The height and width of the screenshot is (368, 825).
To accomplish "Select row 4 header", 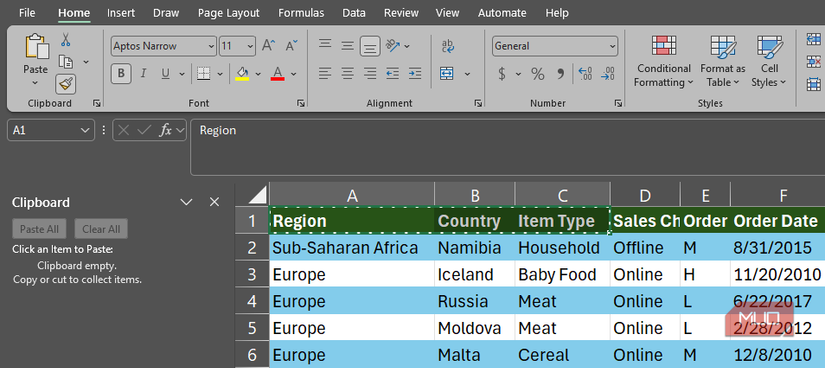I will click(x=252, y=301).
